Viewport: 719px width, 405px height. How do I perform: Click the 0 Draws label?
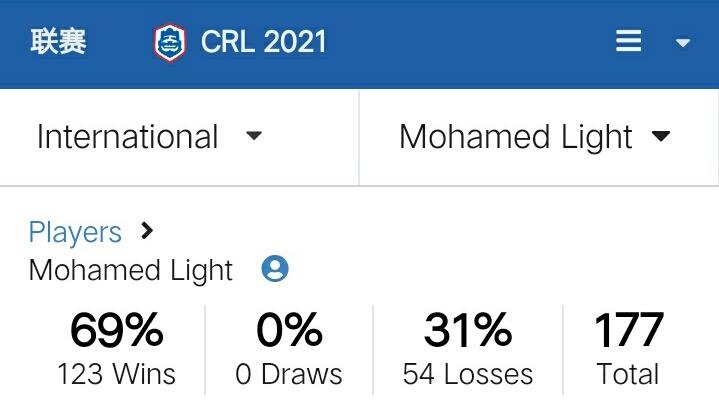coord(289,375)
